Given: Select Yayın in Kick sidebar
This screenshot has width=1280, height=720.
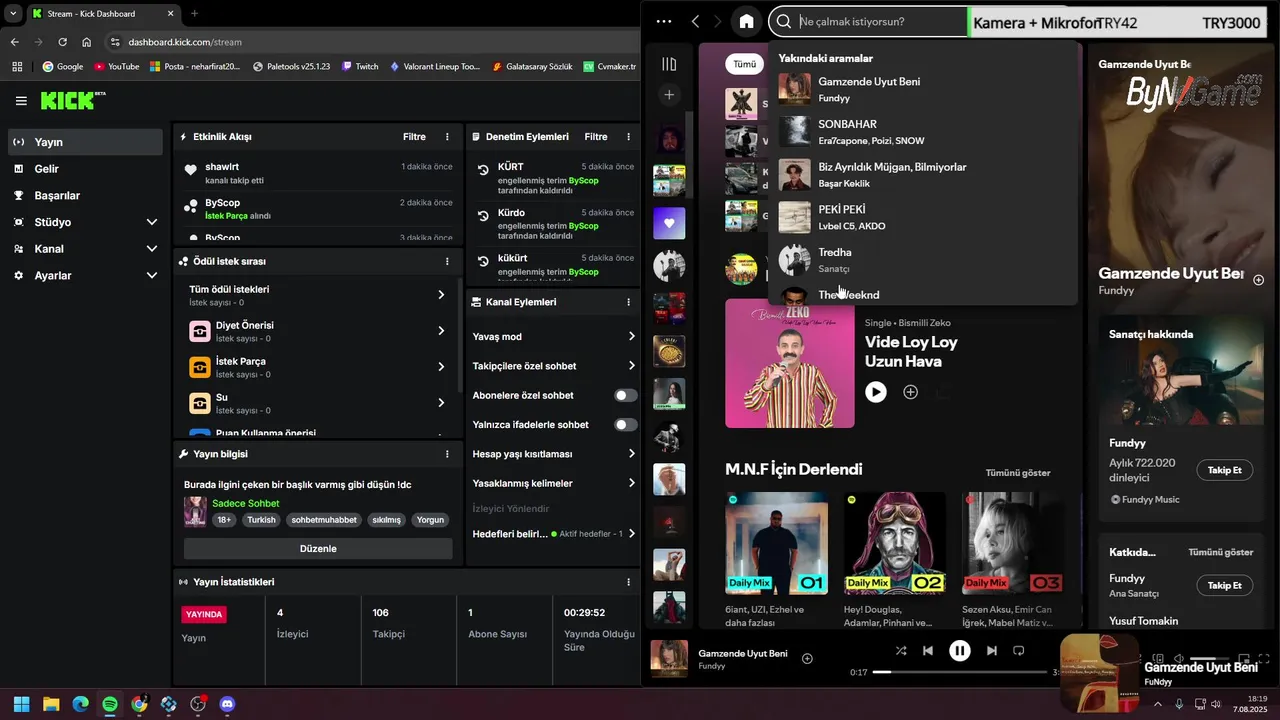Looking at the screenshot, I should click(x=84, y=142).
